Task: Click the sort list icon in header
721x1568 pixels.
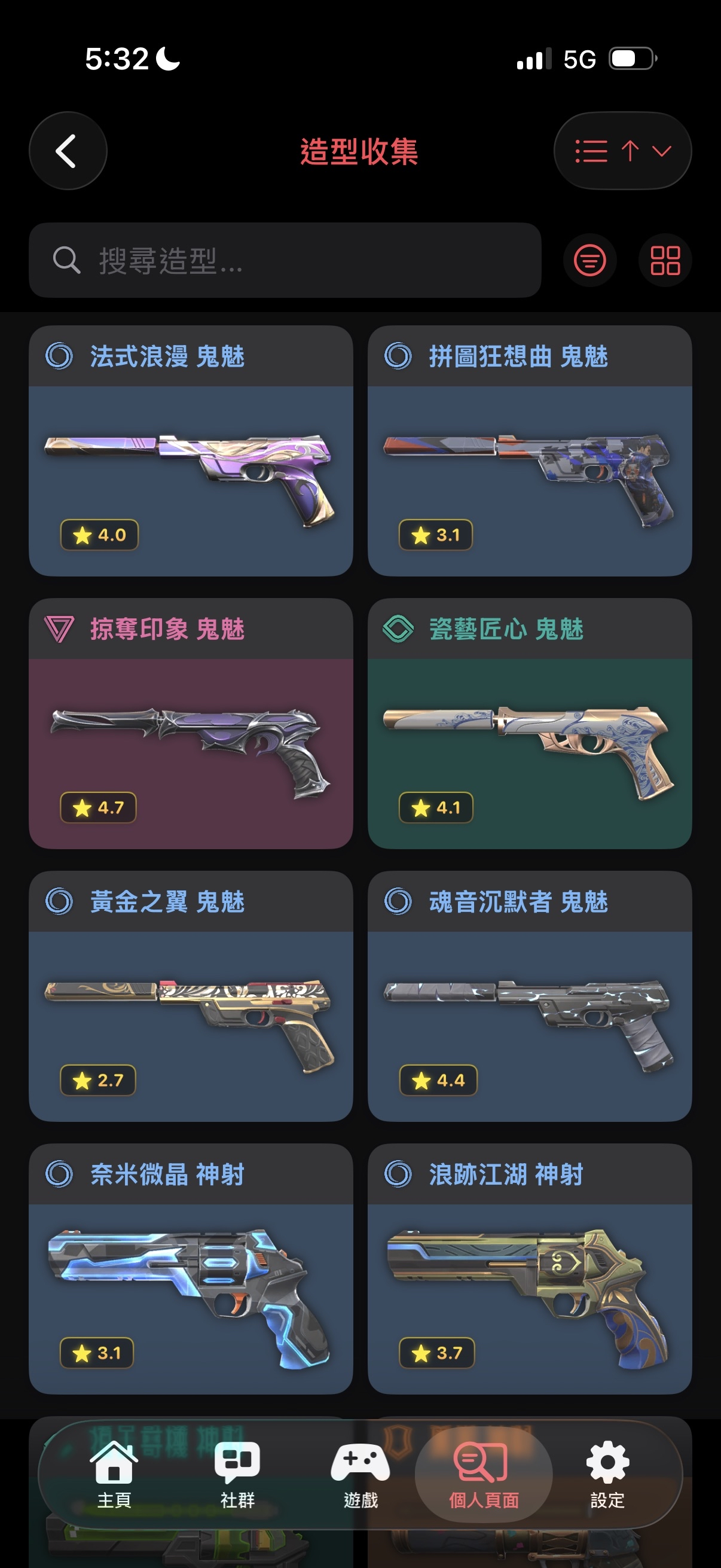Action: pos(591,150)
